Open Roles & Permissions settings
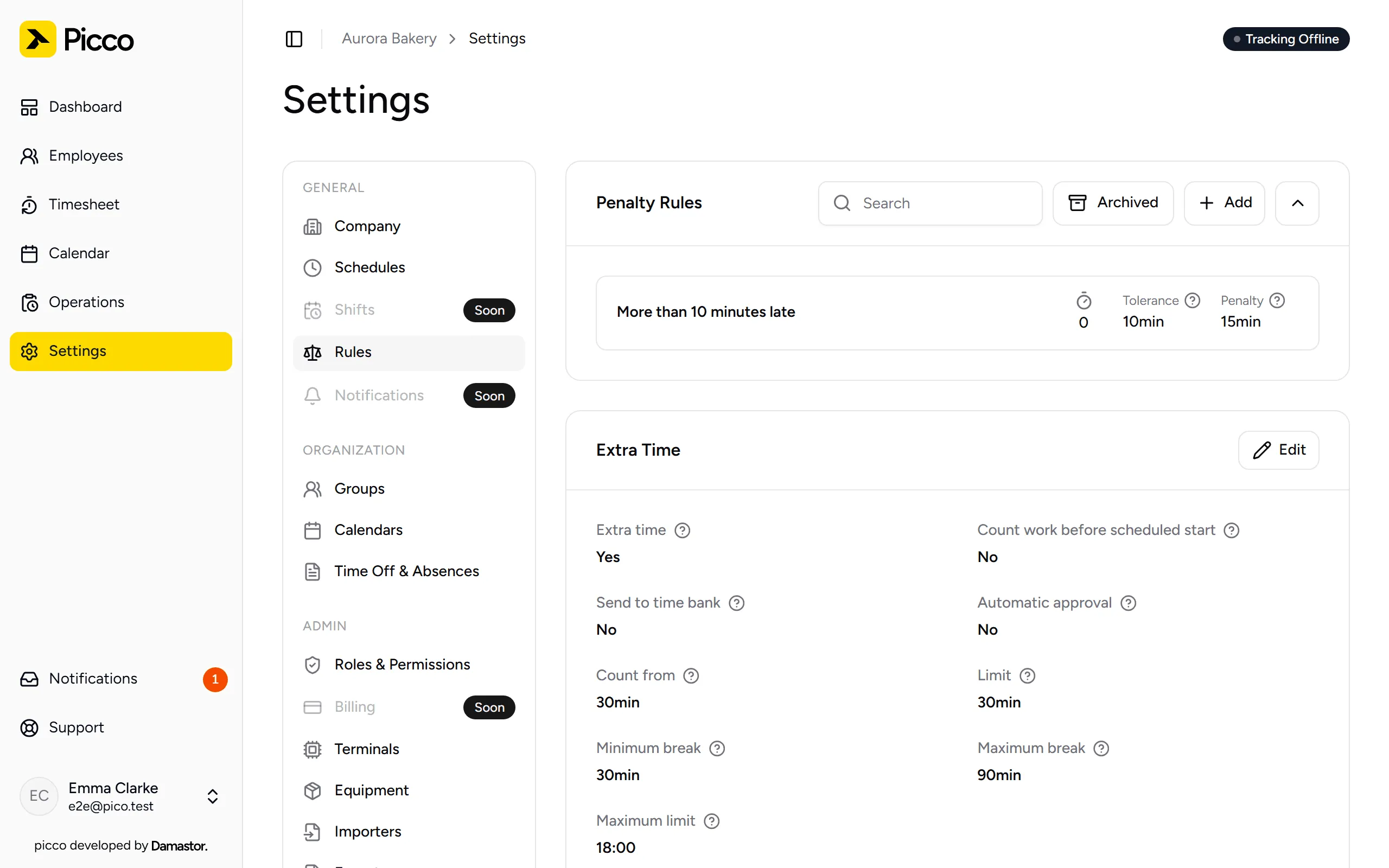Viewport: 1389px width, 868px height. (x=409, y=665)
